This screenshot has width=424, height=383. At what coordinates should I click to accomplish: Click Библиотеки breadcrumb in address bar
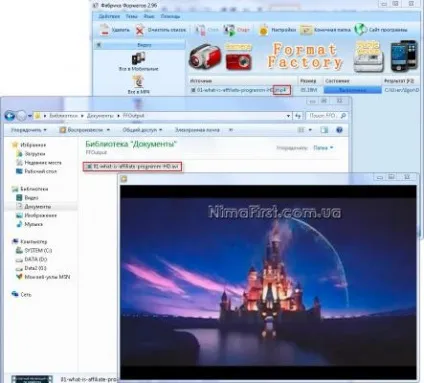tap(63, 116)
